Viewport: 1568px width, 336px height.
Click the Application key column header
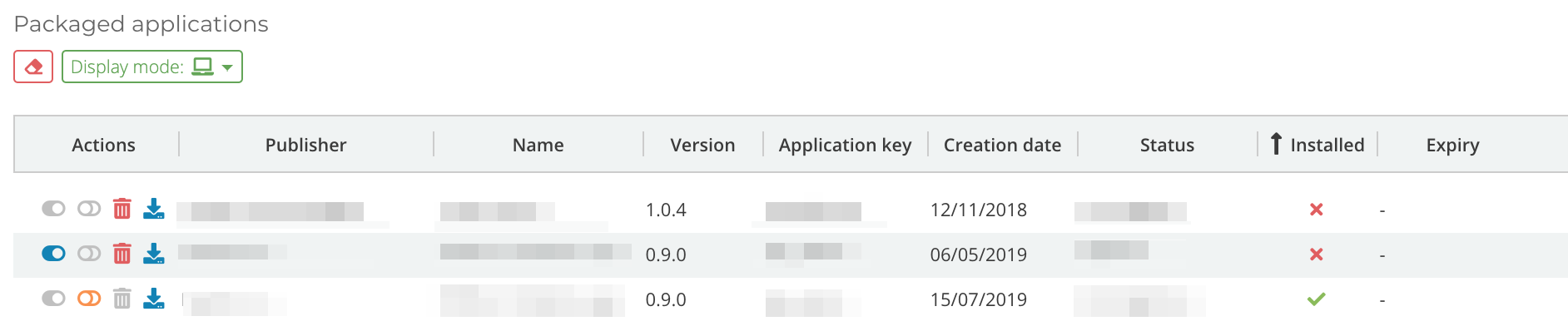[845, 145]
